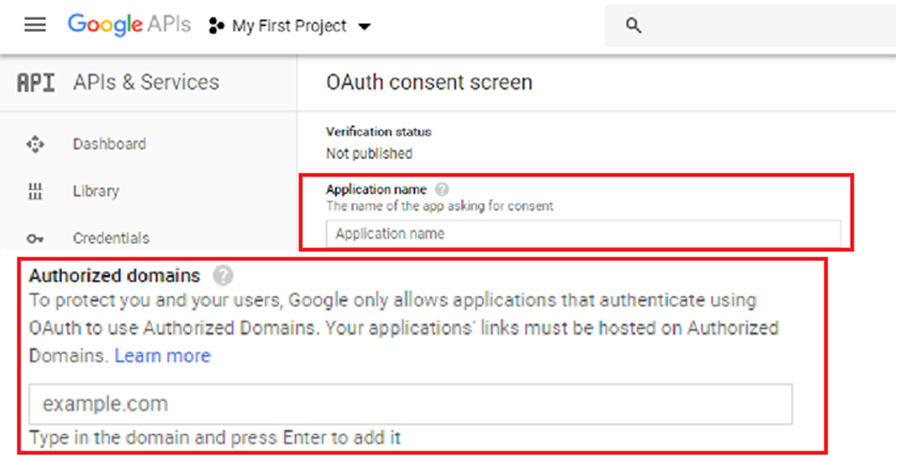Click the project hexagon dots icon
The height and width of the screenshot is (460, 900).
point(216,27)
